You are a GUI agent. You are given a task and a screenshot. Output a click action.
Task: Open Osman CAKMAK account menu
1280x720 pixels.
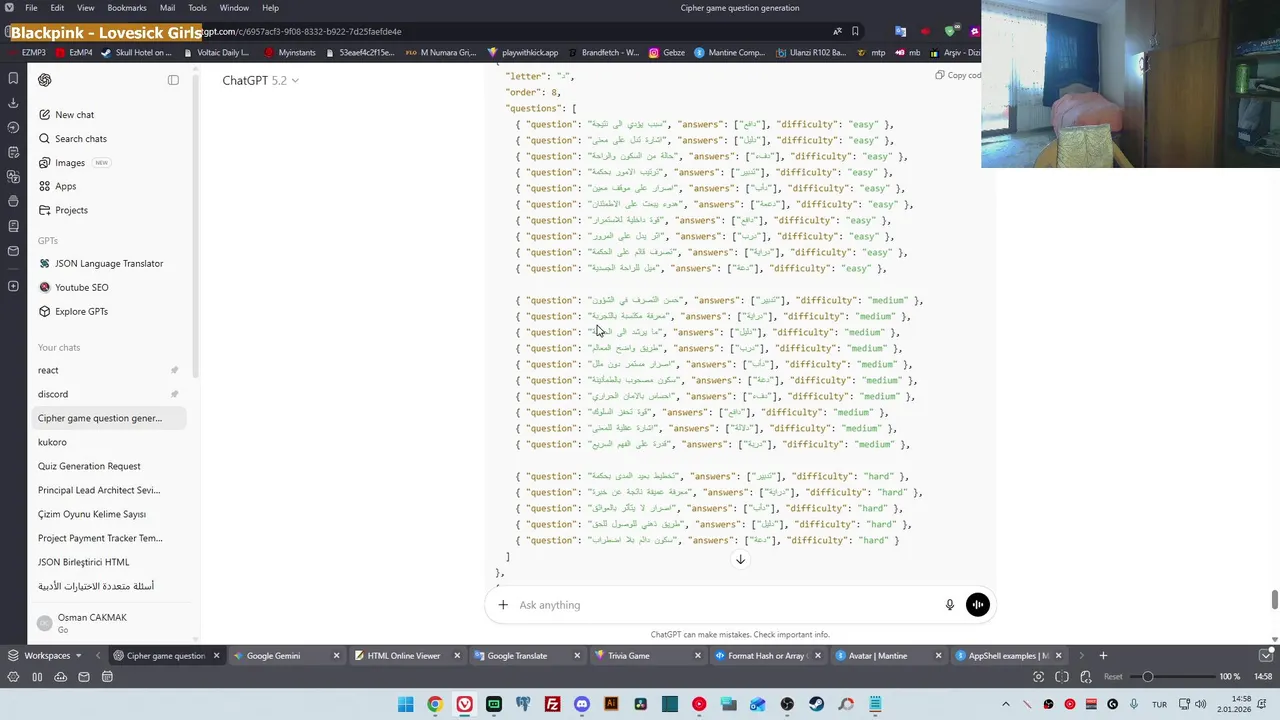[x=108, y=623]
